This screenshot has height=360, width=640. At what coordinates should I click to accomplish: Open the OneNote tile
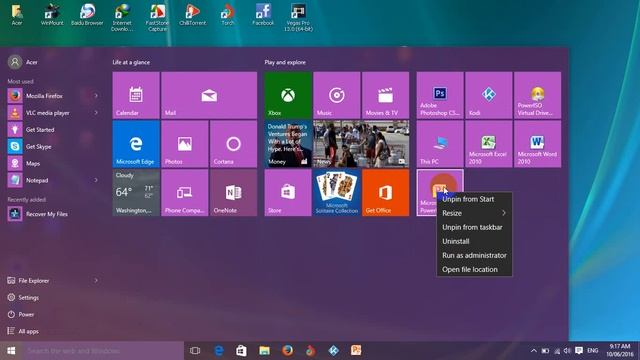233,193
